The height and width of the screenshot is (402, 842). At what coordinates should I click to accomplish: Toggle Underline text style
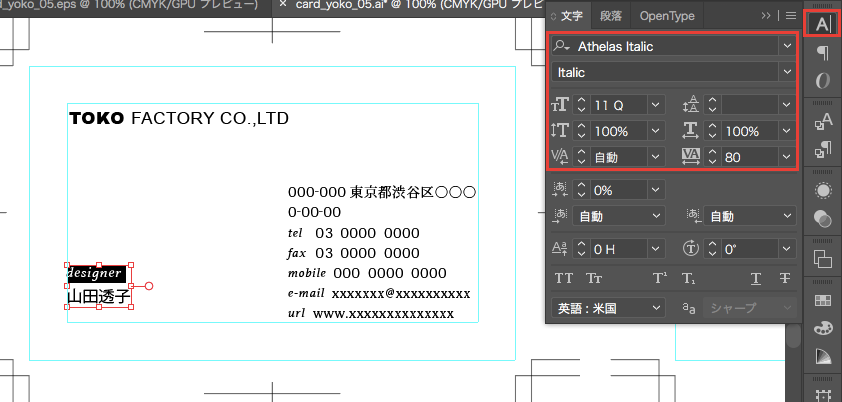pyautogui.click(x=756, y=278)
